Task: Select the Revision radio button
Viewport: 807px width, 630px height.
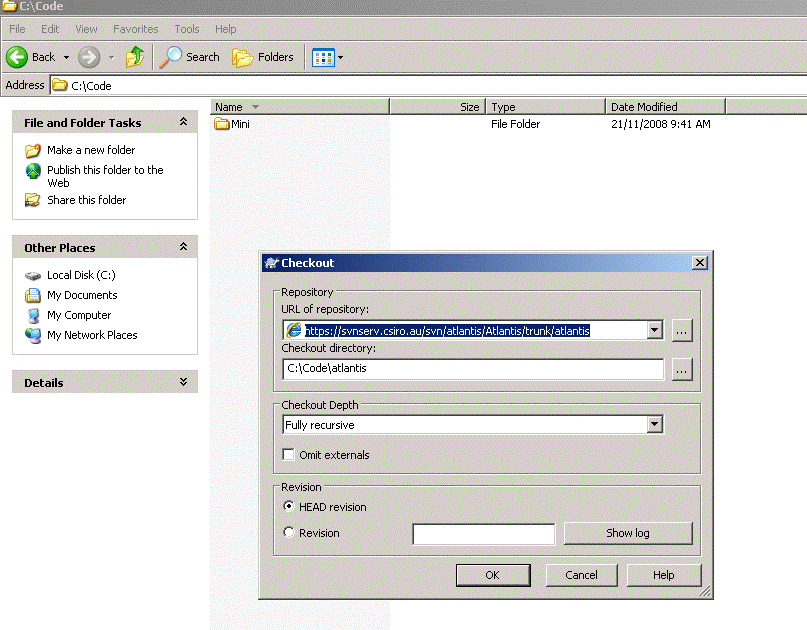Action: coord(289,533)
